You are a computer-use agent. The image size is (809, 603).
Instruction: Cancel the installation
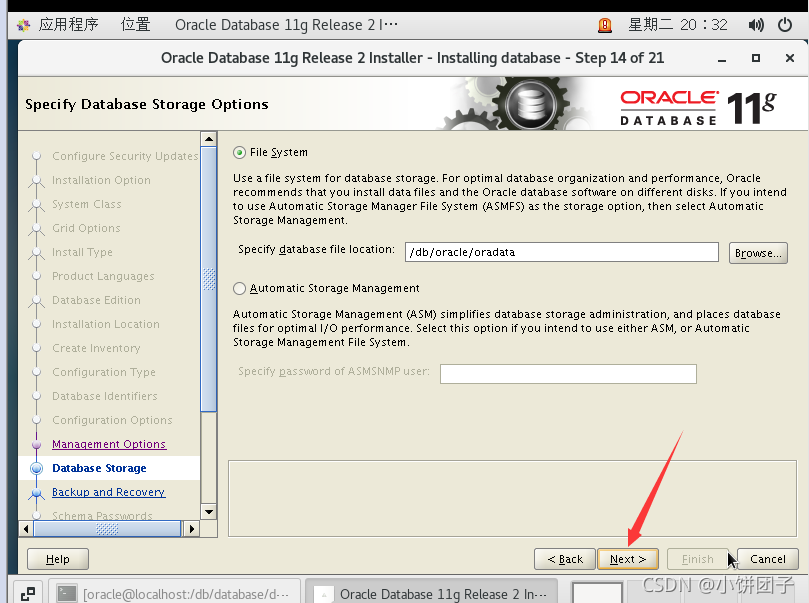tap(767, 559)
